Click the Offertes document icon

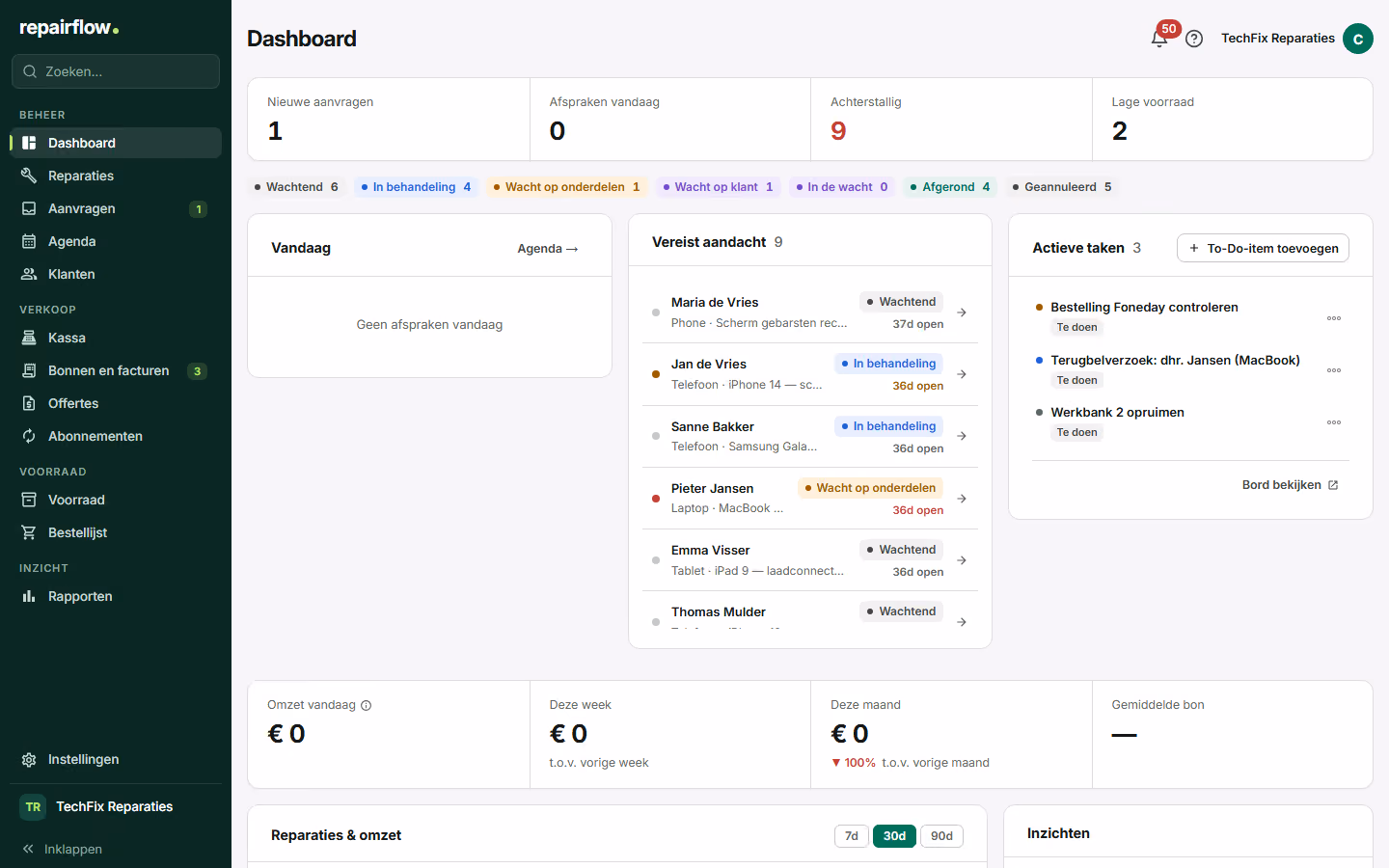(x=29, y=403)
